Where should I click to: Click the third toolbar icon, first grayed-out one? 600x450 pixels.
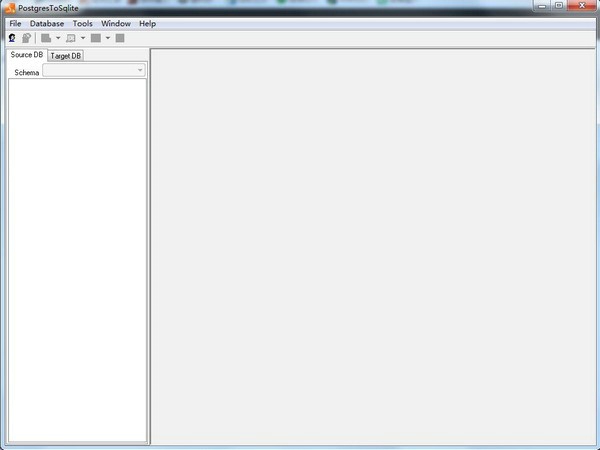tap(46, 38)
